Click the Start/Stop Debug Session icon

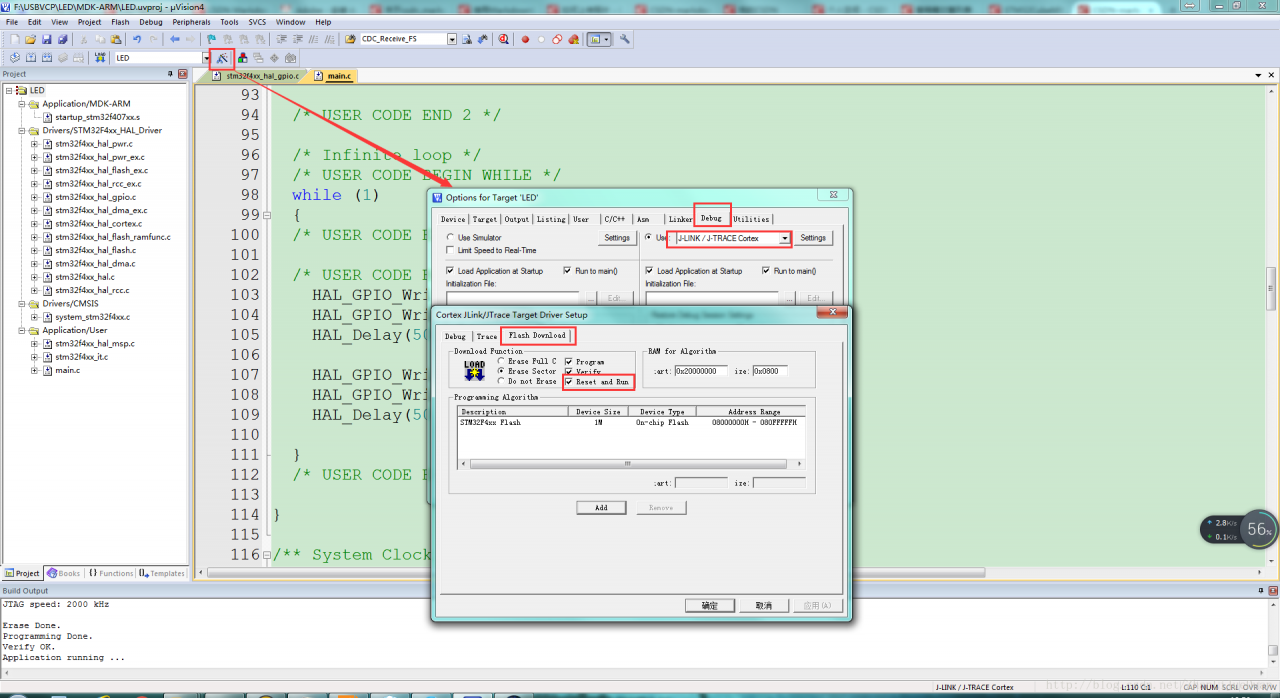point(503,39)
